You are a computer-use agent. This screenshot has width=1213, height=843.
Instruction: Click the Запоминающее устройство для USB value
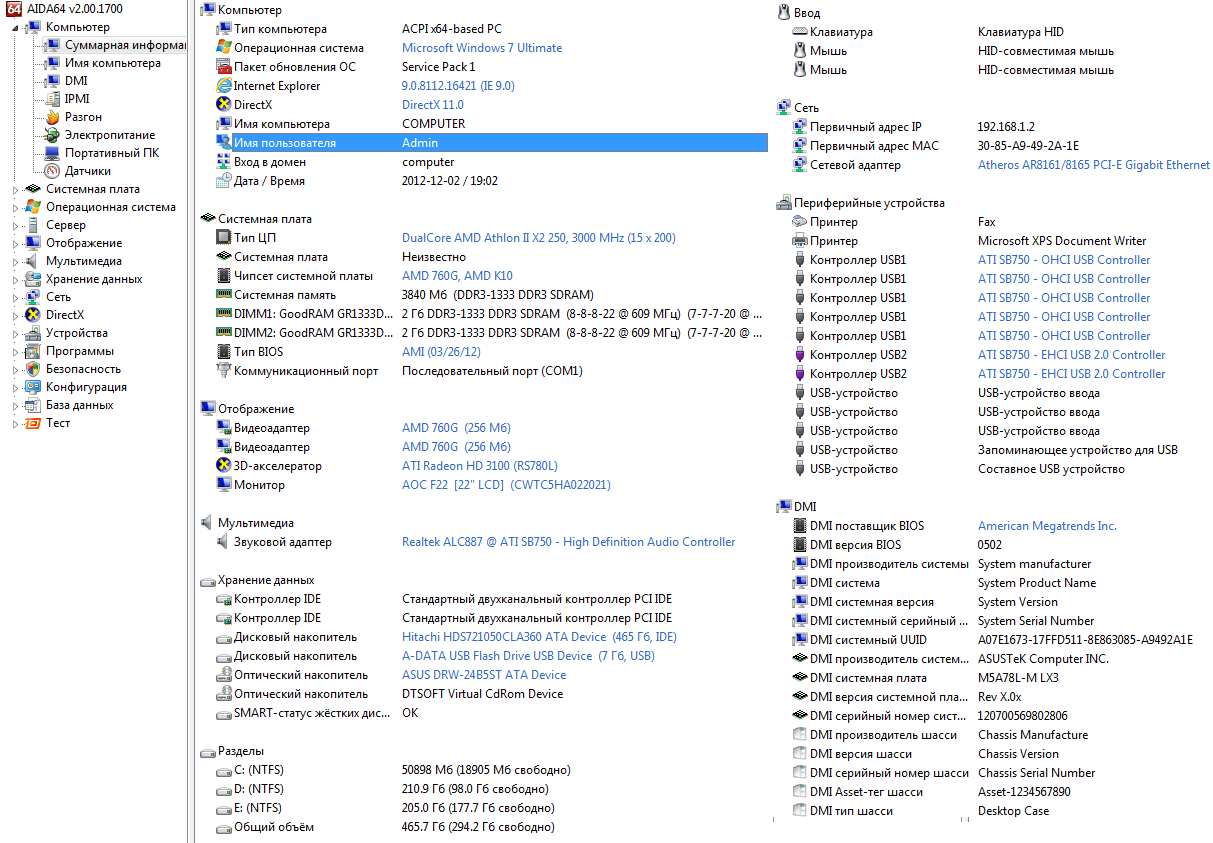coord(1078,450)
